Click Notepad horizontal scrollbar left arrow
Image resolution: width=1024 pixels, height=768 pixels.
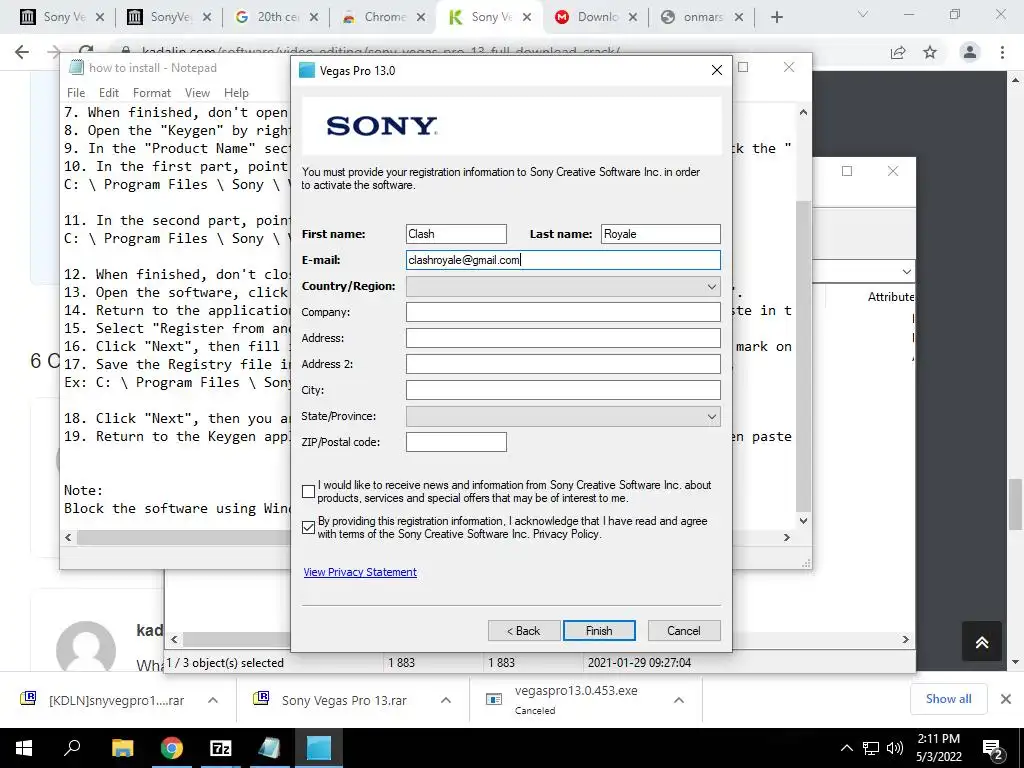68,537
